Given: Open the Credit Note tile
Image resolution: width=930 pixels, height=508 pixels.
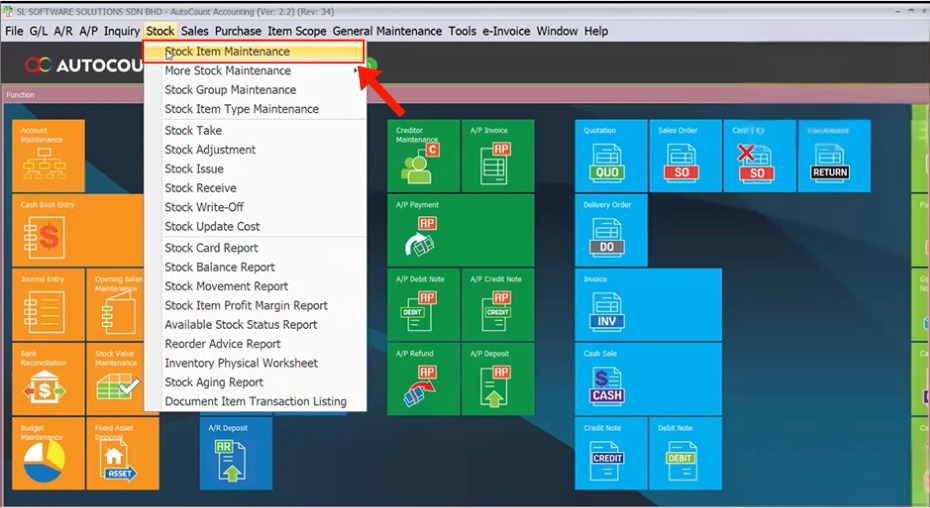Looking at the screenshot, I should [x=611, y=453].
